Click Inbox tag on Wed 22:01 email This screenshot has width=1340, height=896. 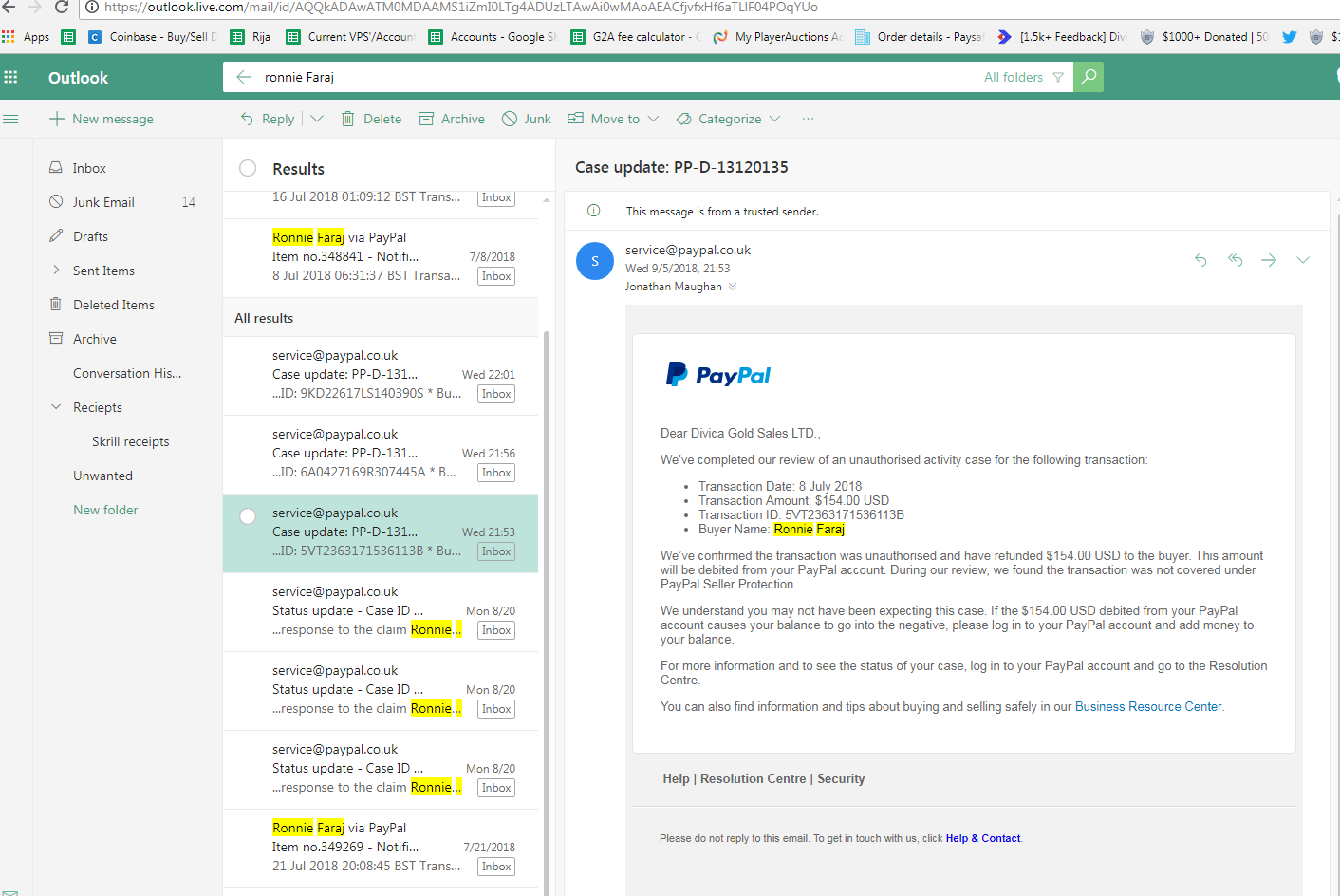click(x=496, y=394)
